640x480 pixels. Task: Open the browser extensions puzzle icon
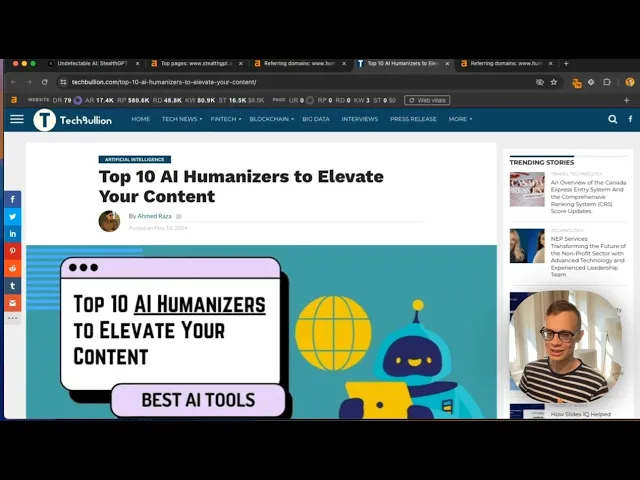pos(607,82)
